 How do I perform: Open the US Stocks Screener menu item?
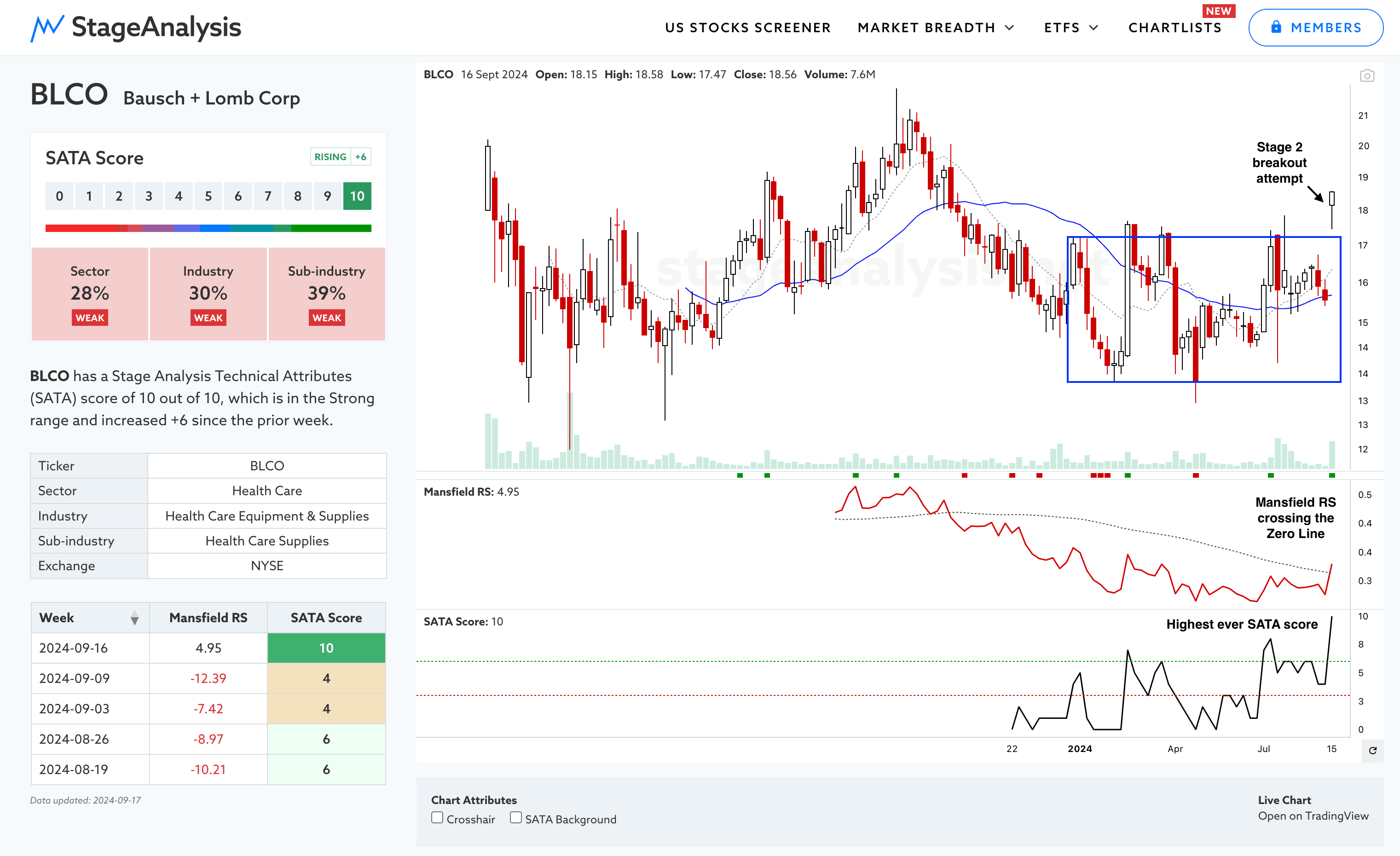[x=748, y=27]
